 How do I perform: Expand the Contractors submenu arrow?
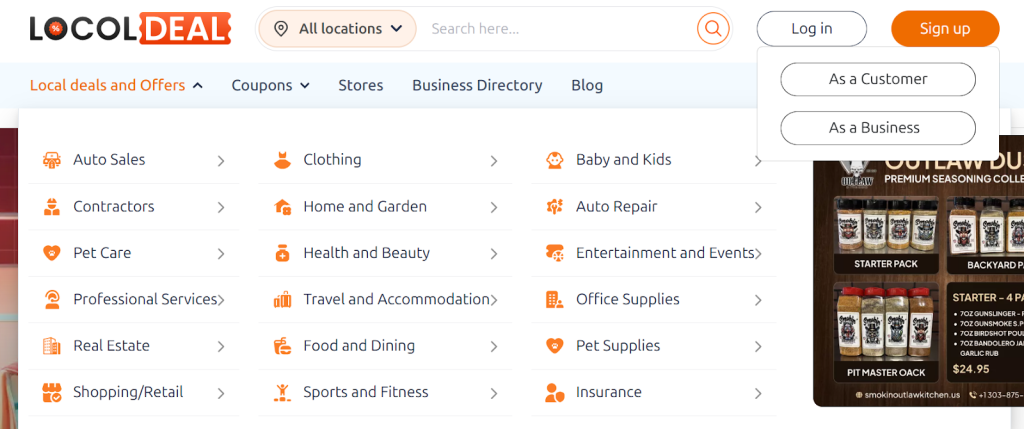[221, 207]
